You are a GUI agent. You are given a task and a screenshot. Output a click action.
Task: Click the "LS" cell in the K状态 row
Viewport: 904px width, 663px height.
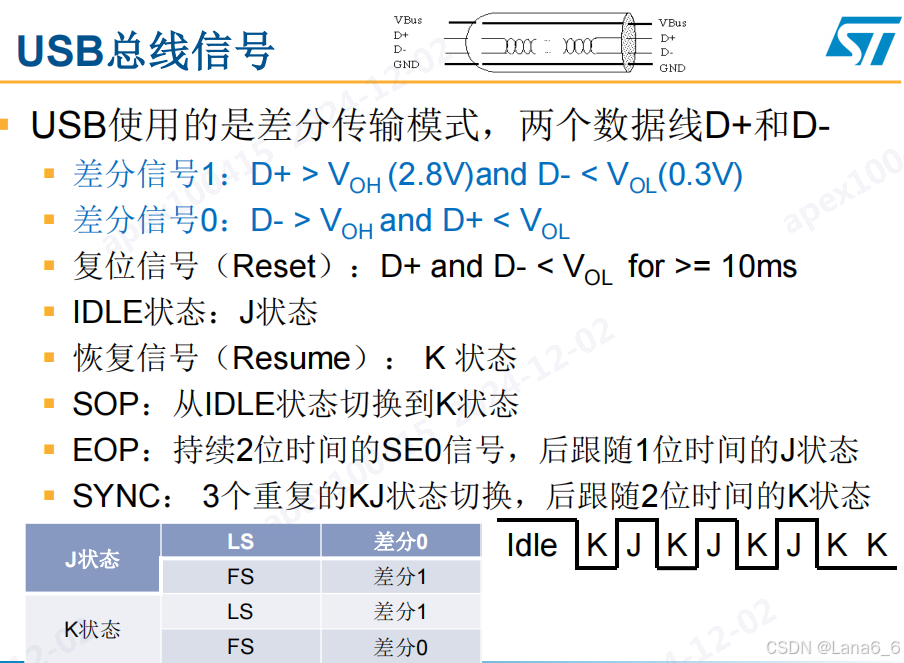[240, 612]
